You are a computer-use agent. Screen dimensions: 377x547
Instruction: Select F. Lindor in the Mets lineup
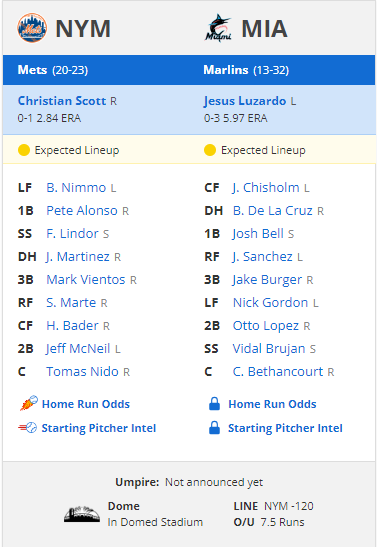point(73,233)
